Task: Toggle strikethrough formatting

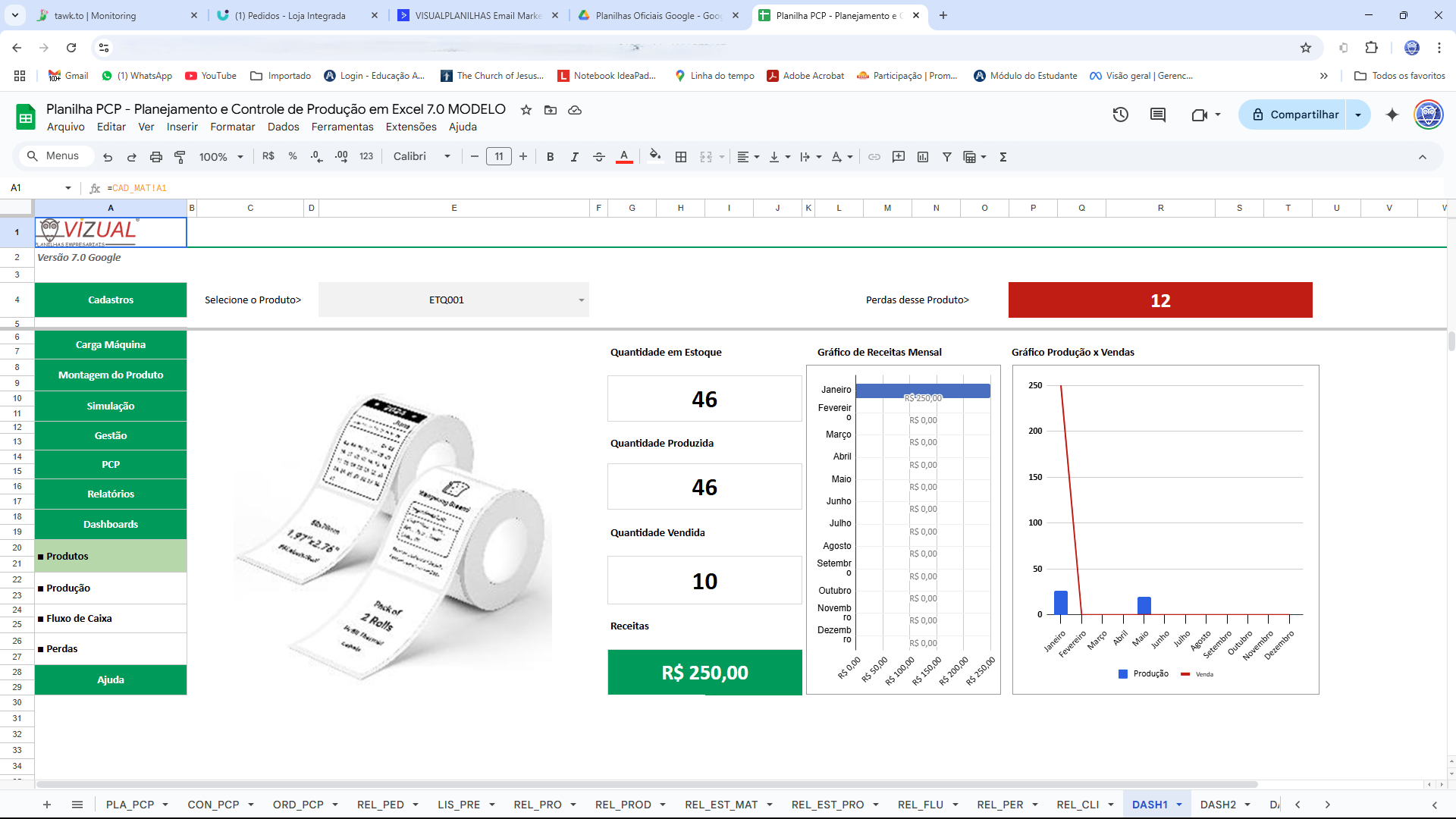Action: pos(598,157)
